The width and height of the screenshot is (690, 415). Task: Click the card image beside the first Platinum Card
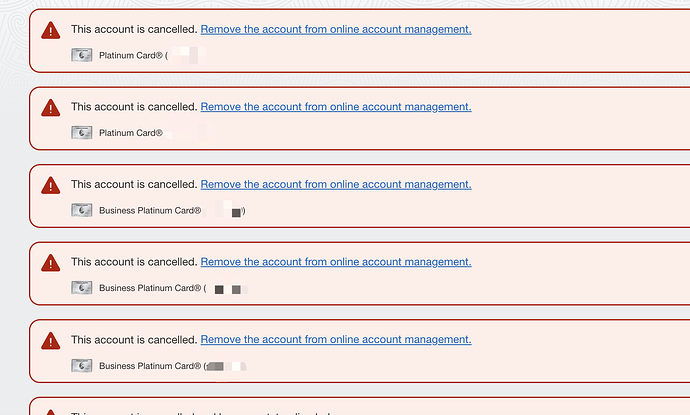pos(82,55)
